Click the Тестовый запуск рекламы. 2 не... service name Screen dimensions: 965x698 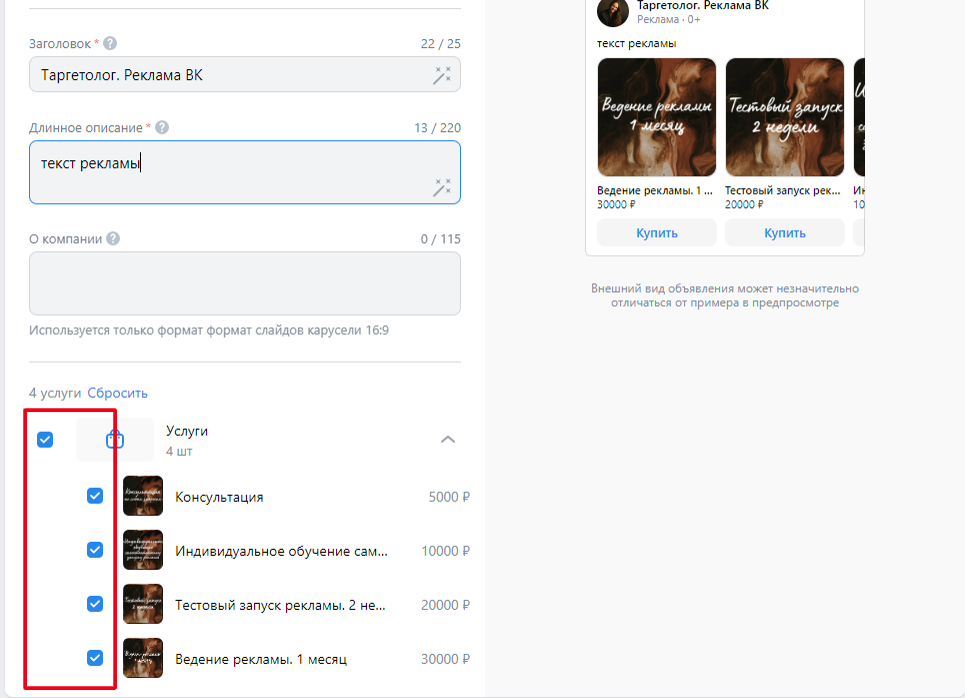(x=280, y=606)
